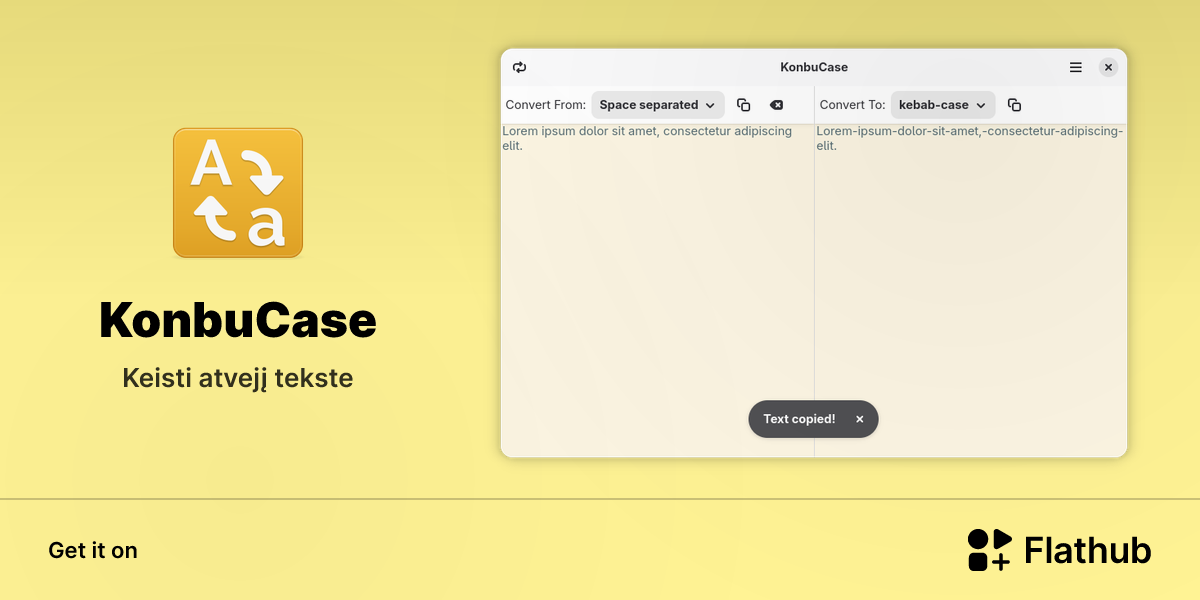Click the Text copied! notification message
Image resolution: width=1200 pixels, height=600 pixels.
(799, 419)
